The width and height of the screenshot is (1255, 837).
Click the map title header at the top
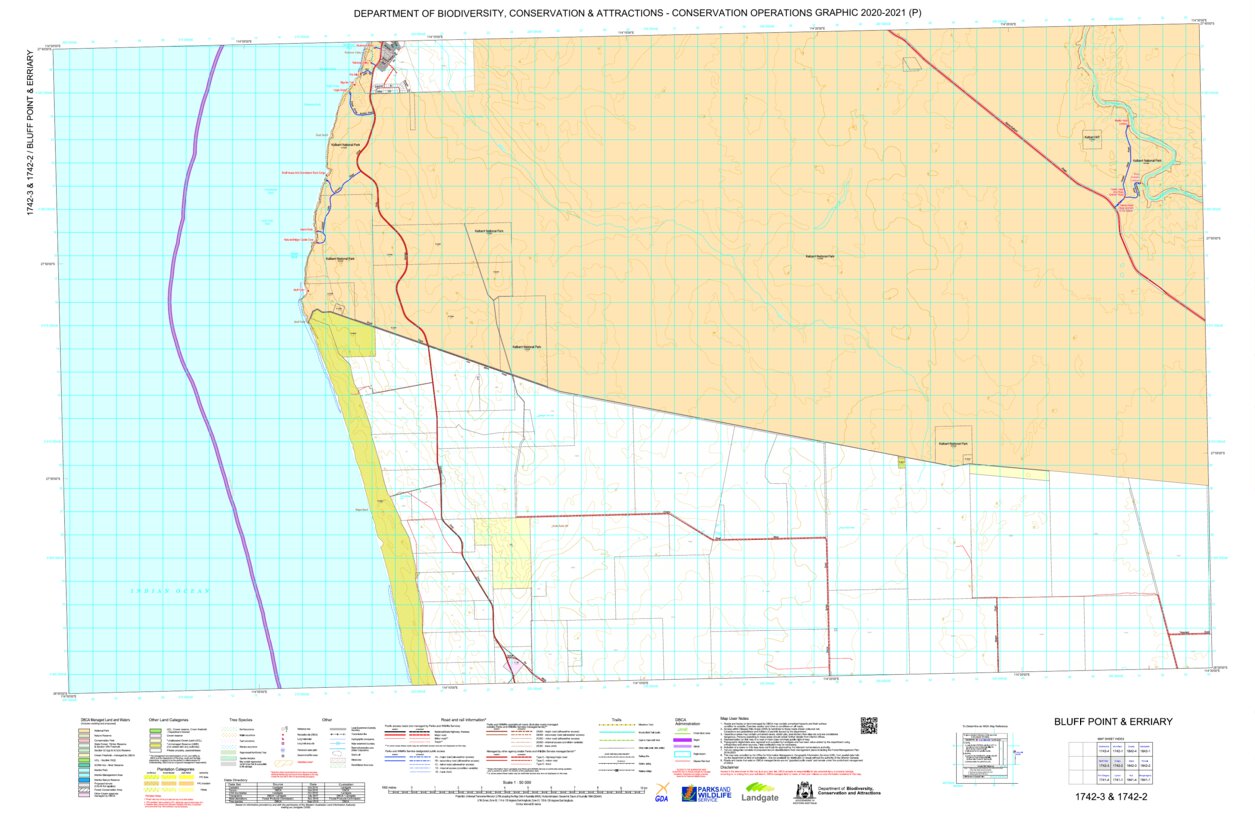pos(629,14)
